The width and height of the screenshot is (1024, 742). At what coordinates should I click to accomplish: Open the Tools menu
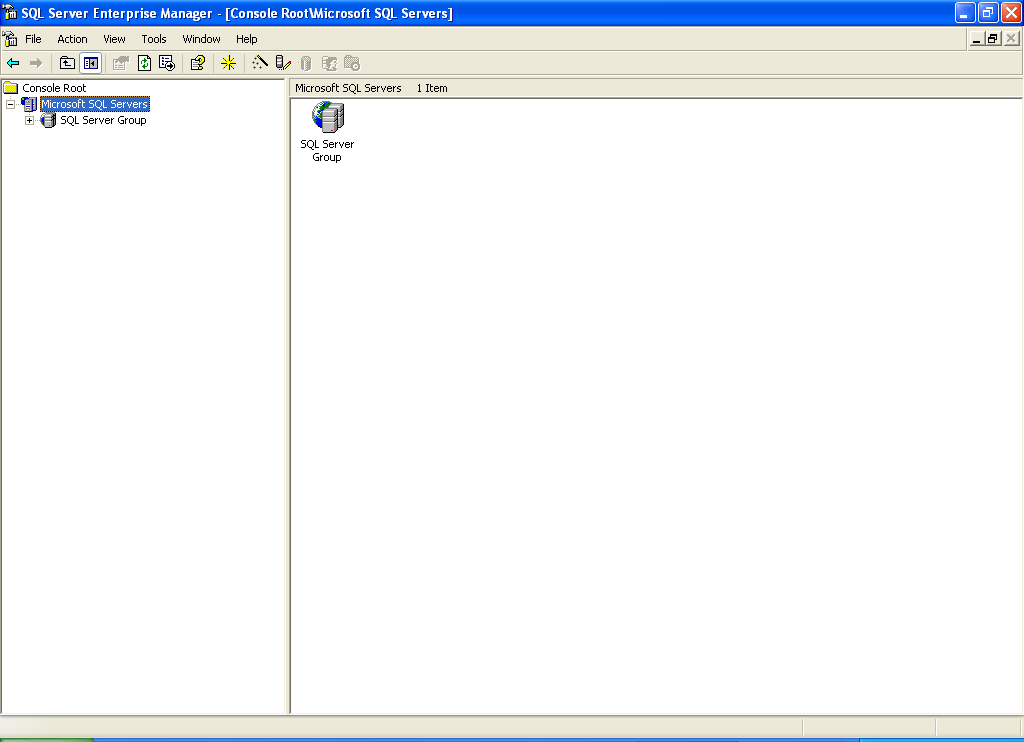154,39
